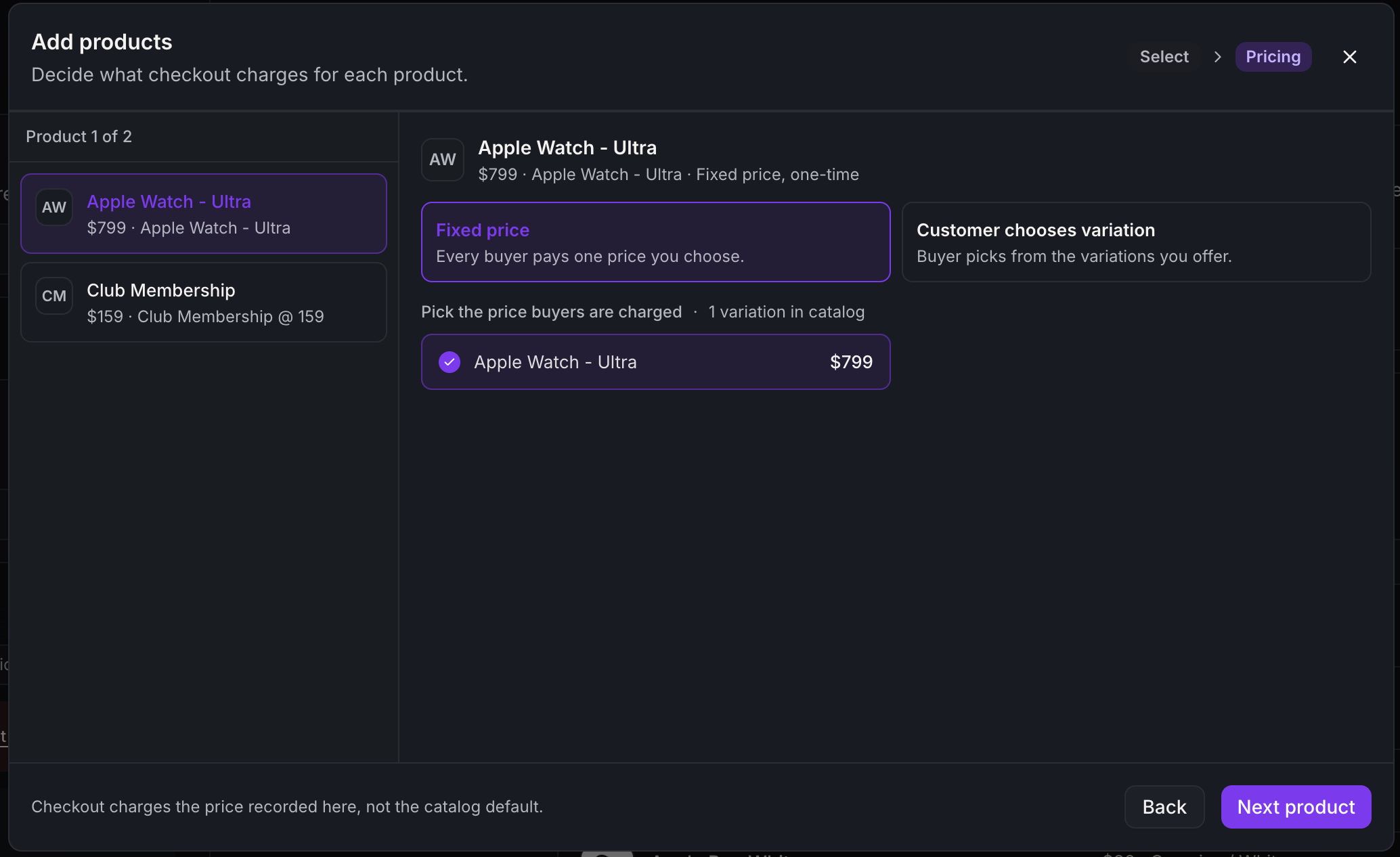Image resolution: width=1400 pixels, height=857 pixels.
Task: Select Apple Watch - Ultra in product list
Action: [x=204, y=214]
